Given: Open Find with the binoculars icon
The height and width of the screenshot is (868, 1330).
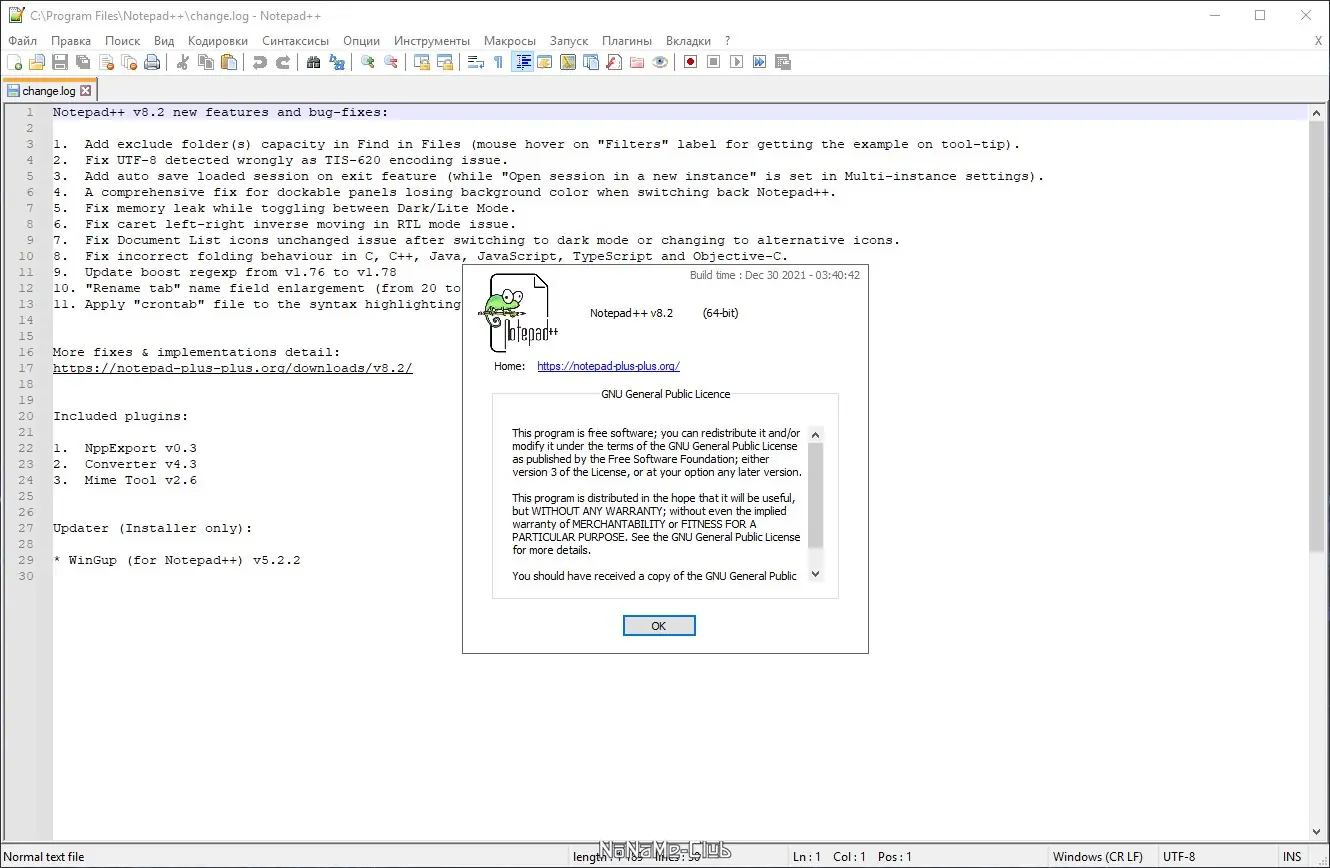Looking at the screenshot, I should point(314,62).
